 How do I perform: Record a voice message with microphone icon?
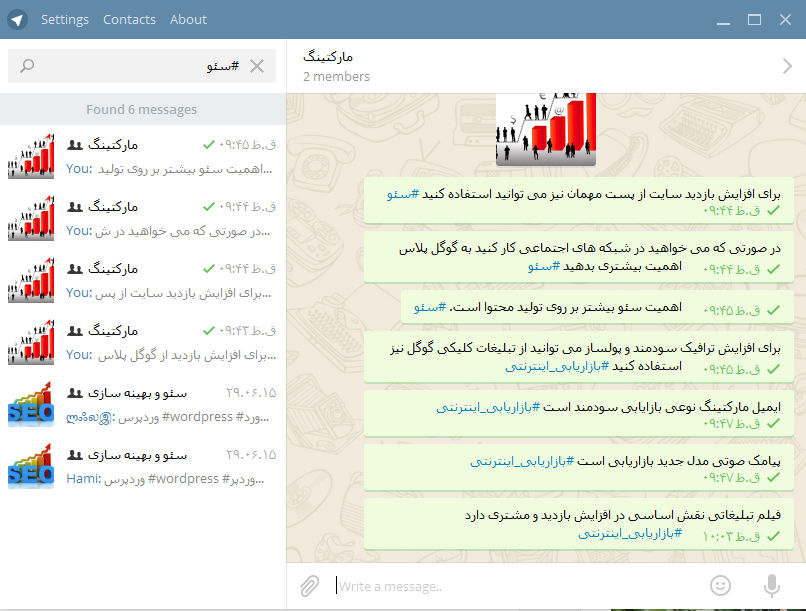pos(771,585)
